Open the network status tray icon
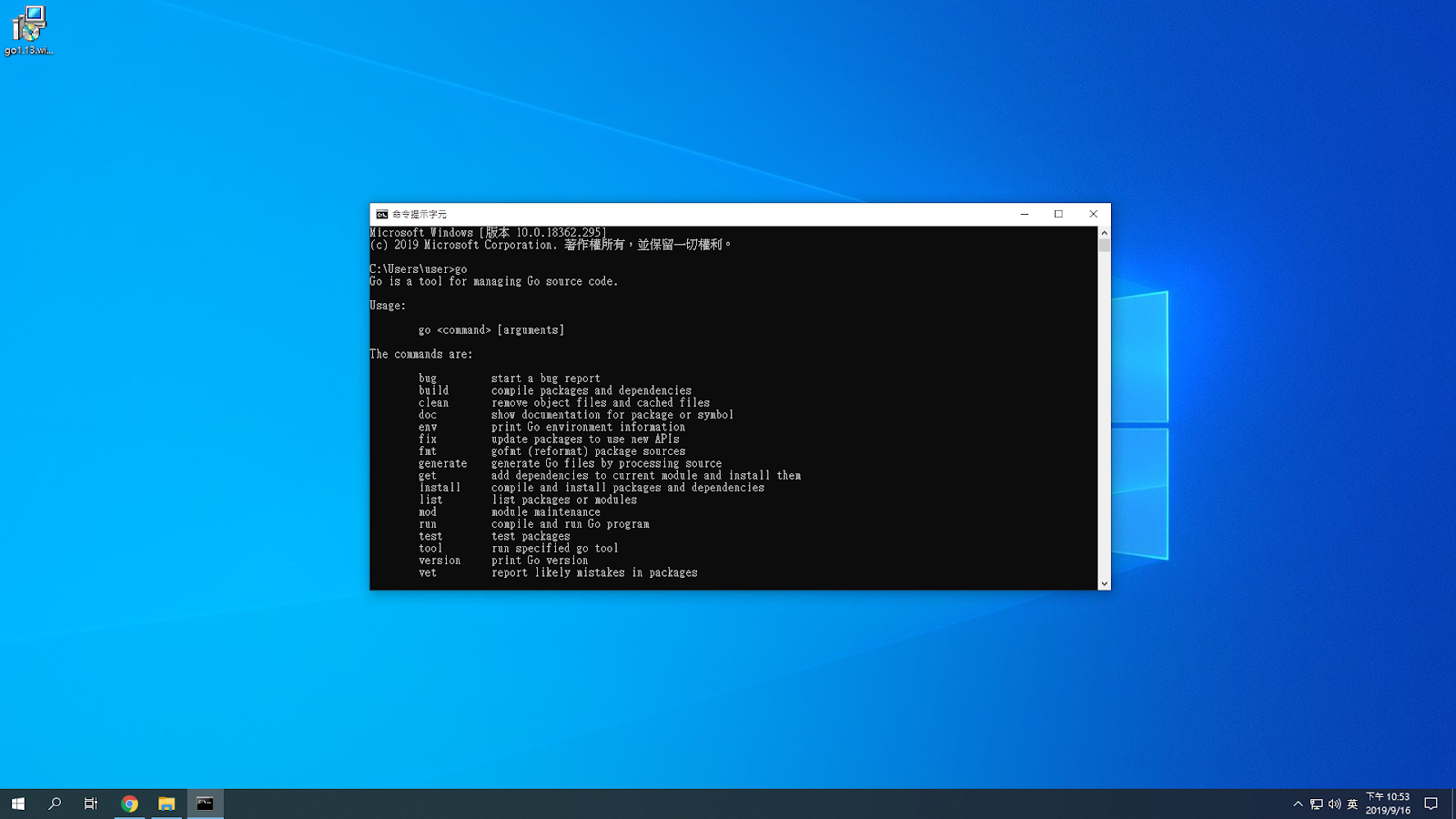Viewport: 1456px width, 819px height. click(1316, 804)
